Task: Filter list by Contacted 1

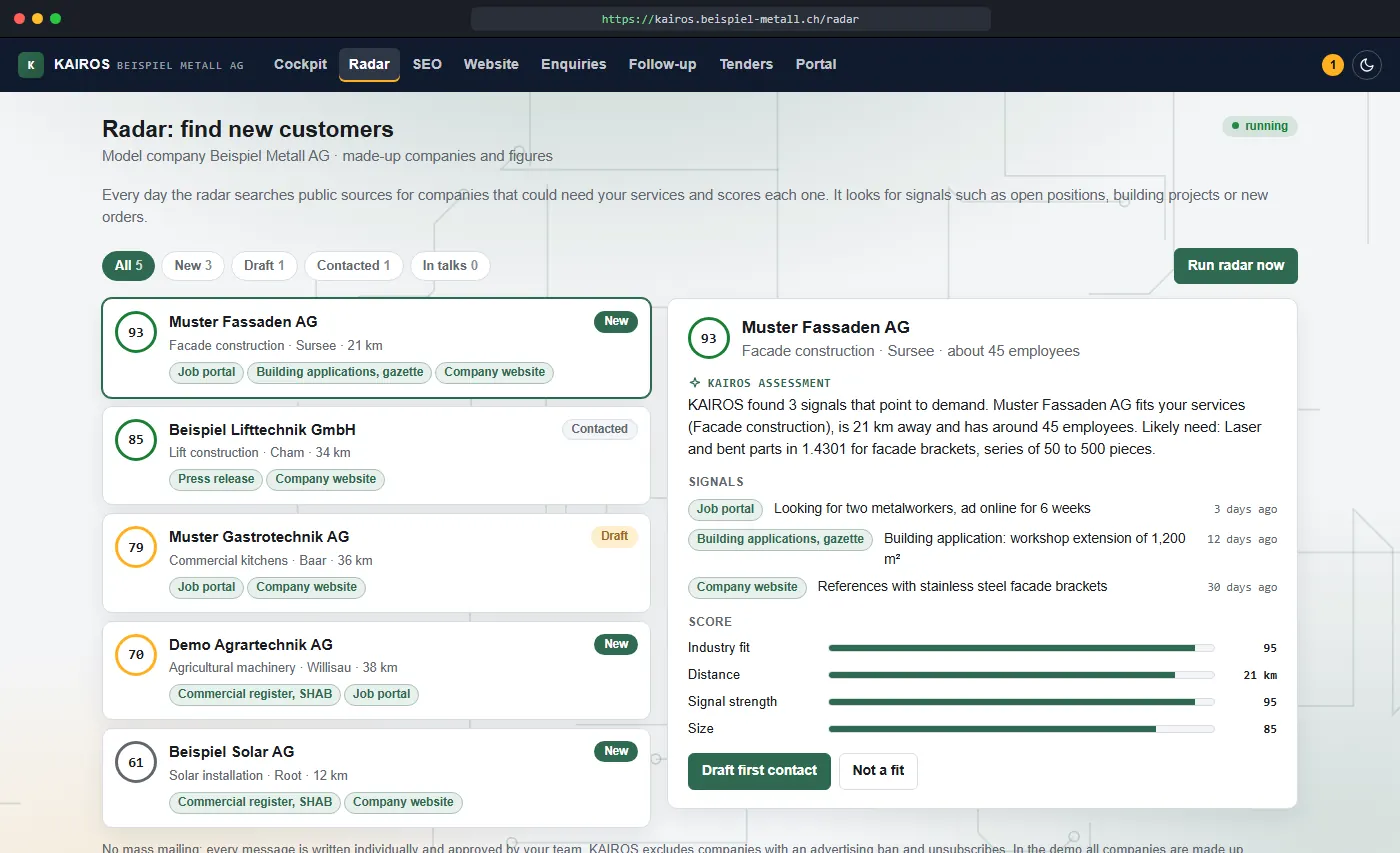Action: pyautogui.click(x=354, y=266)
